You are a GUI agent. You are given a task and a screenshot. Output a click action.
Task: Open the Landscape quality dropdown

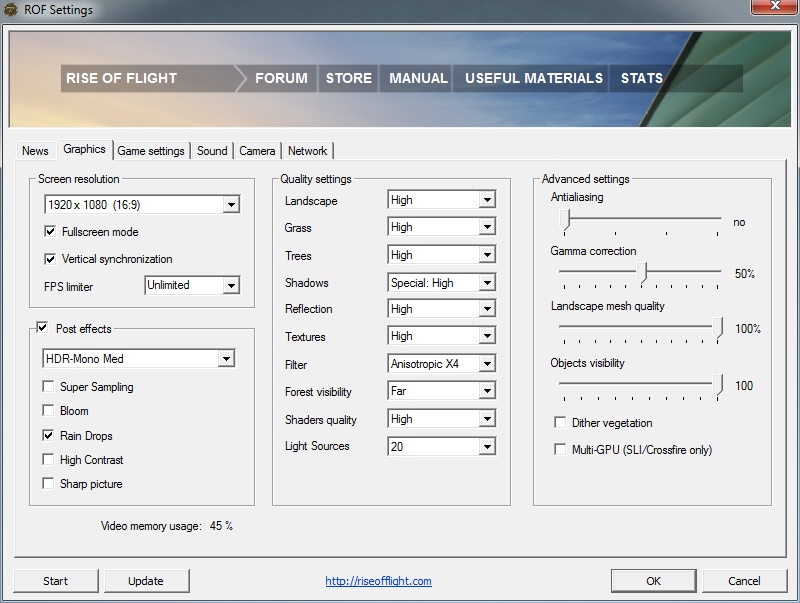(441, 200)
